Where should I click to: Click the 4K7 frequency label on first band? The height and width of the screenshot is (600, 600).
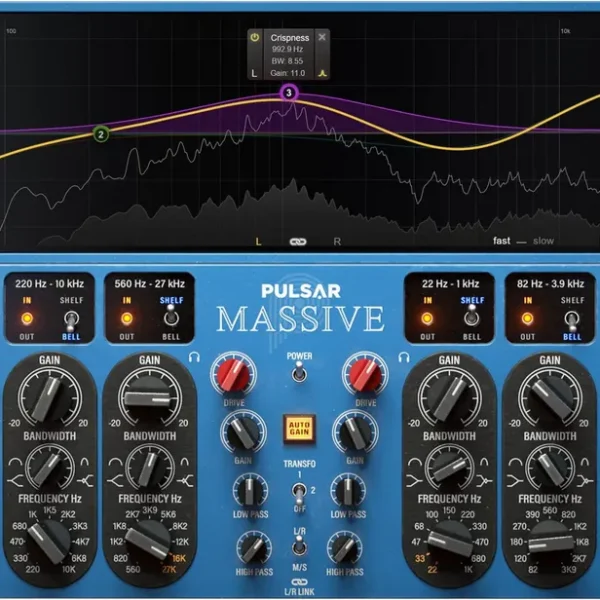point(82,542)
